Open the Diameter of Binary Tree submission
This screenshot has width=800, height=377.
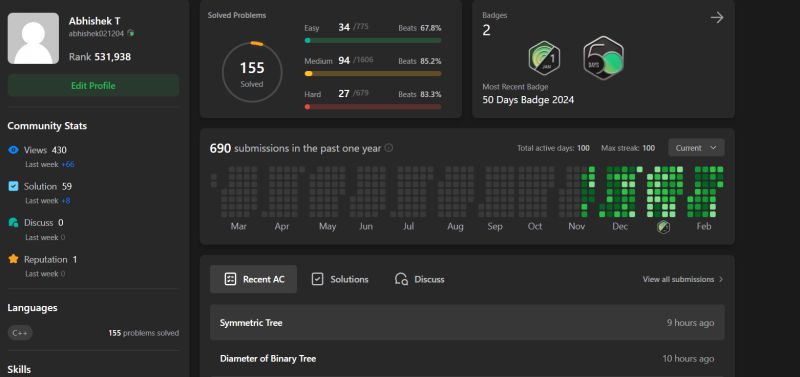point(467,359)
